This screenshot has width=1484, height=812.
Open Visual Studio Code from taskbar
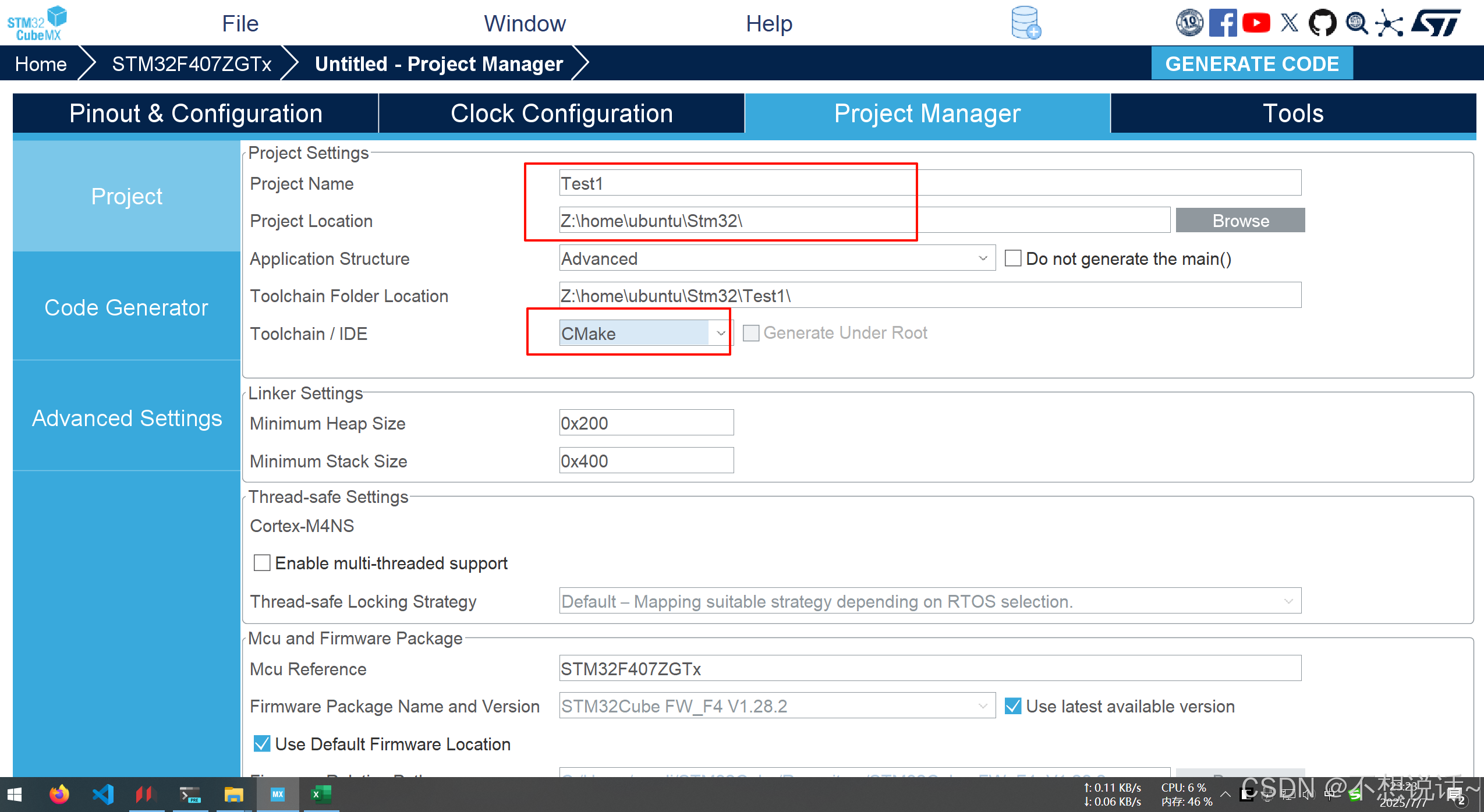click(x=103, y=795)
